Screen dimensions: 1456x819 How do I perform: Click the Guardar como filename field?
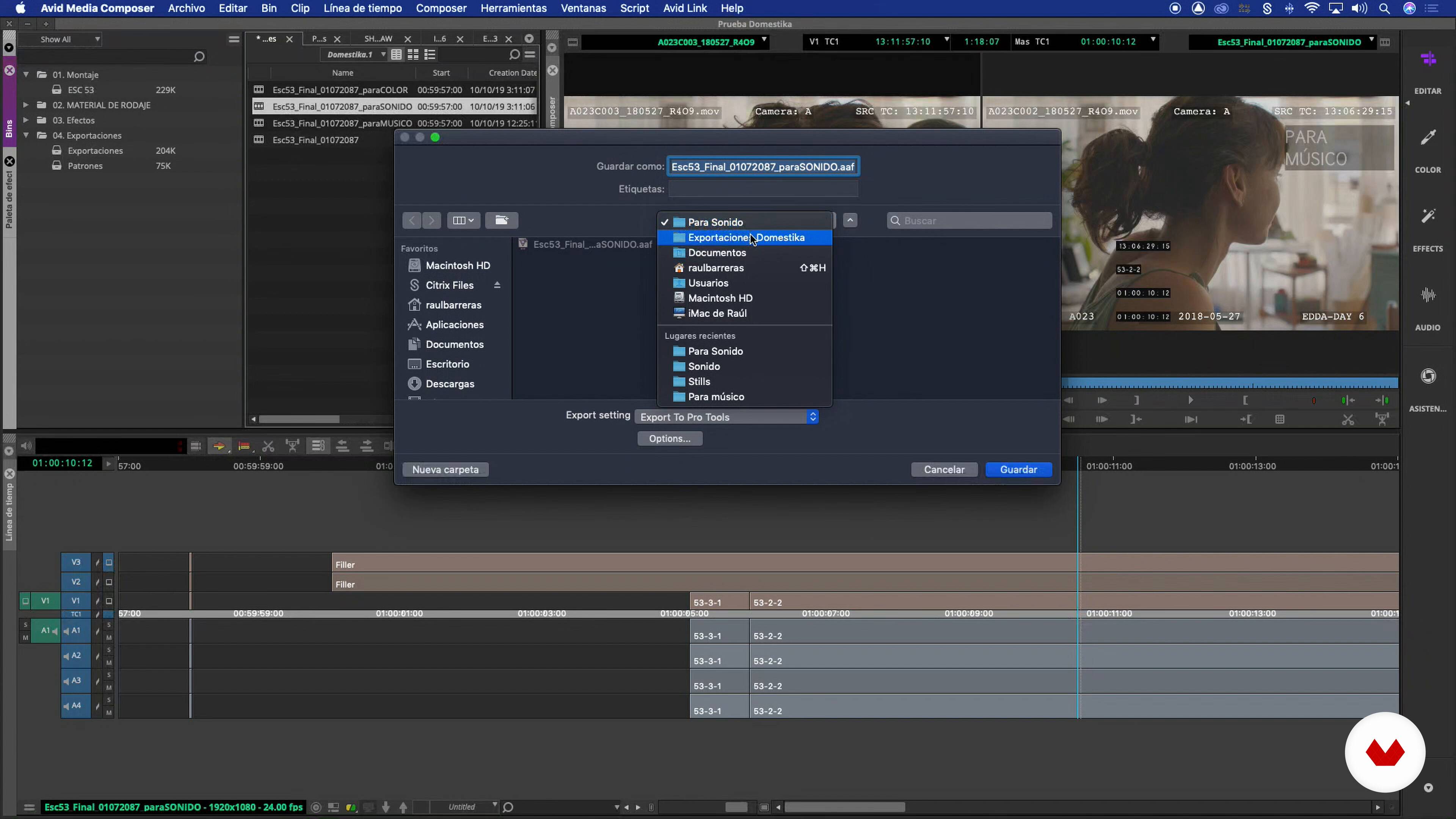(763, 167)
